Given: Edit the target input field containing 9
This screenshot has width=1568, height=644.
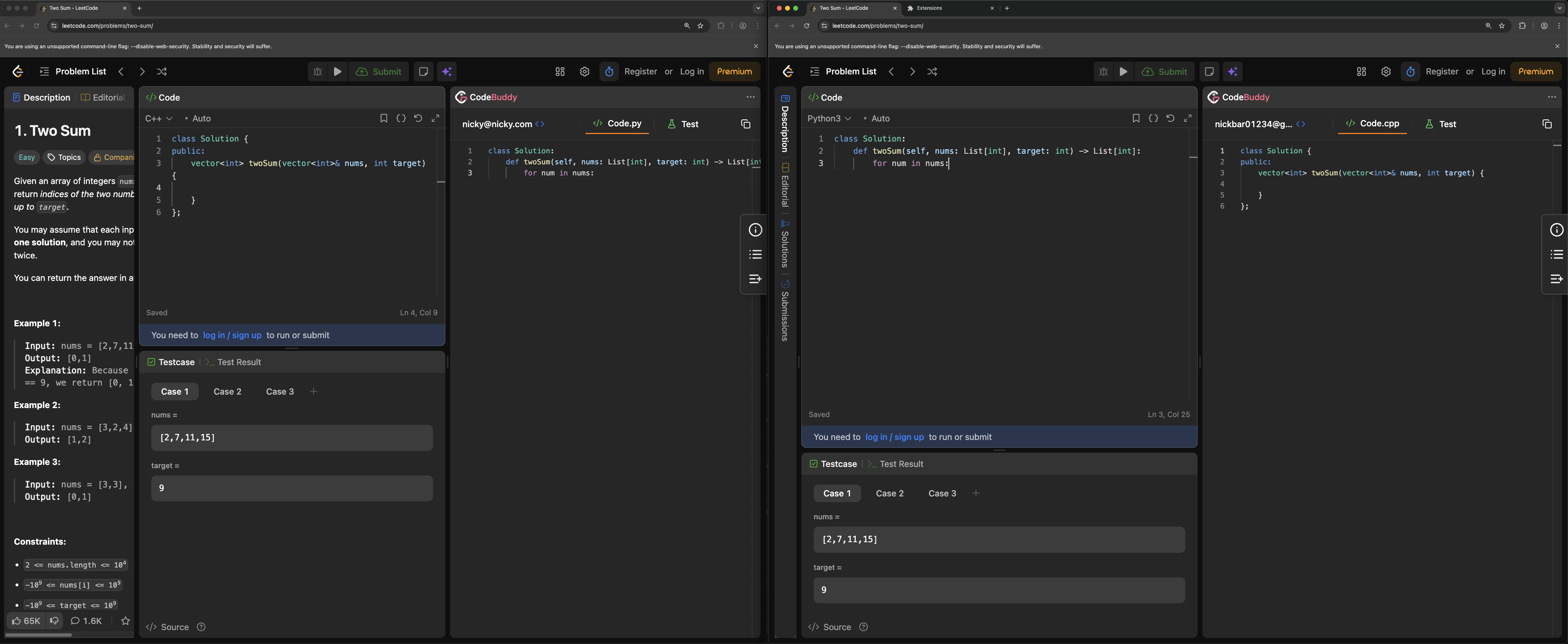Looking at the screenshot, I should coord(291,487).
